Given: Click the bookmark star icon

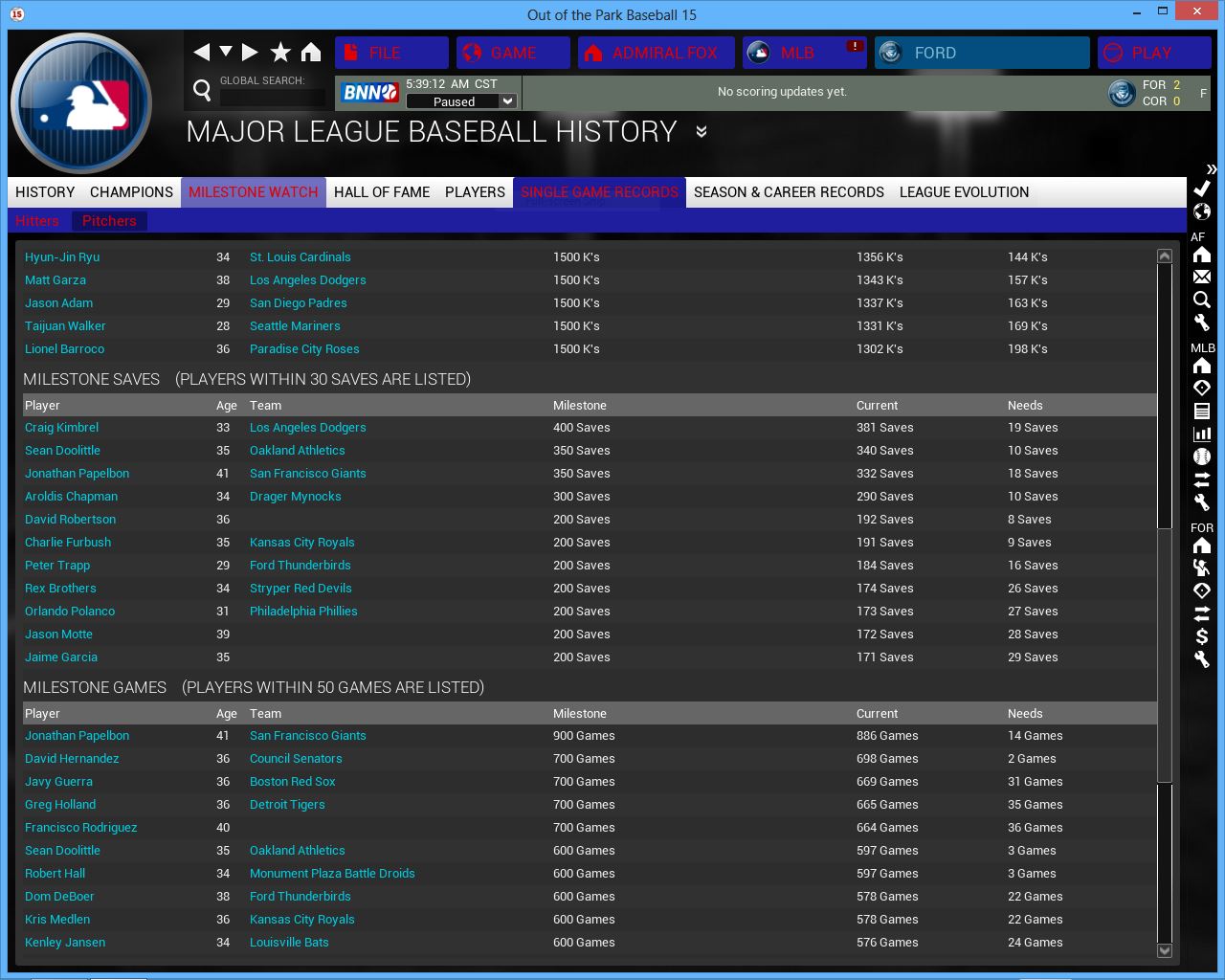Looking at the screenshot, I should [280, 53].
